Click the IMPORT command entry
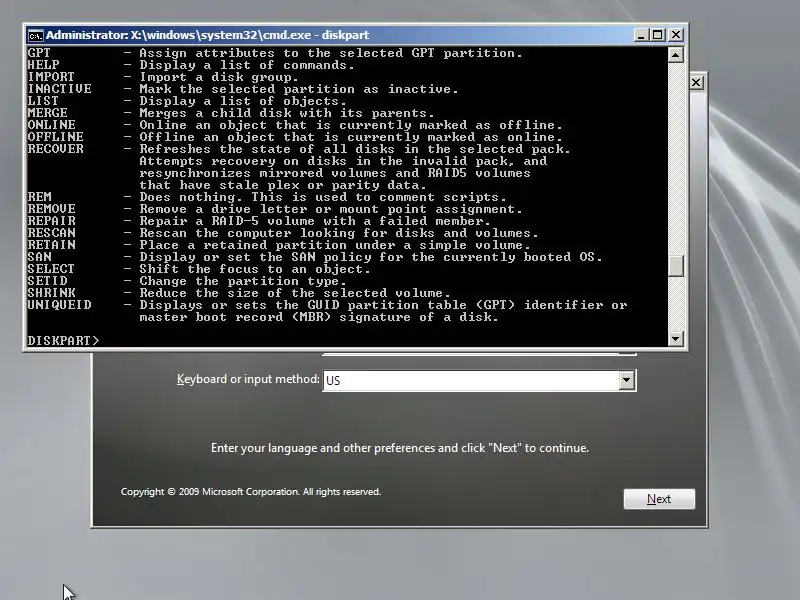This screenshot has width=800, height=600. 51,77
